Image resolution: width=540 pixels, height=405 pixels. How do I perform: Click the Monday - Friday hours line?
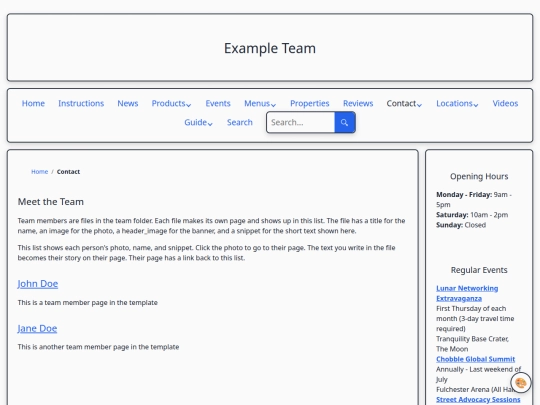point(474,199)
